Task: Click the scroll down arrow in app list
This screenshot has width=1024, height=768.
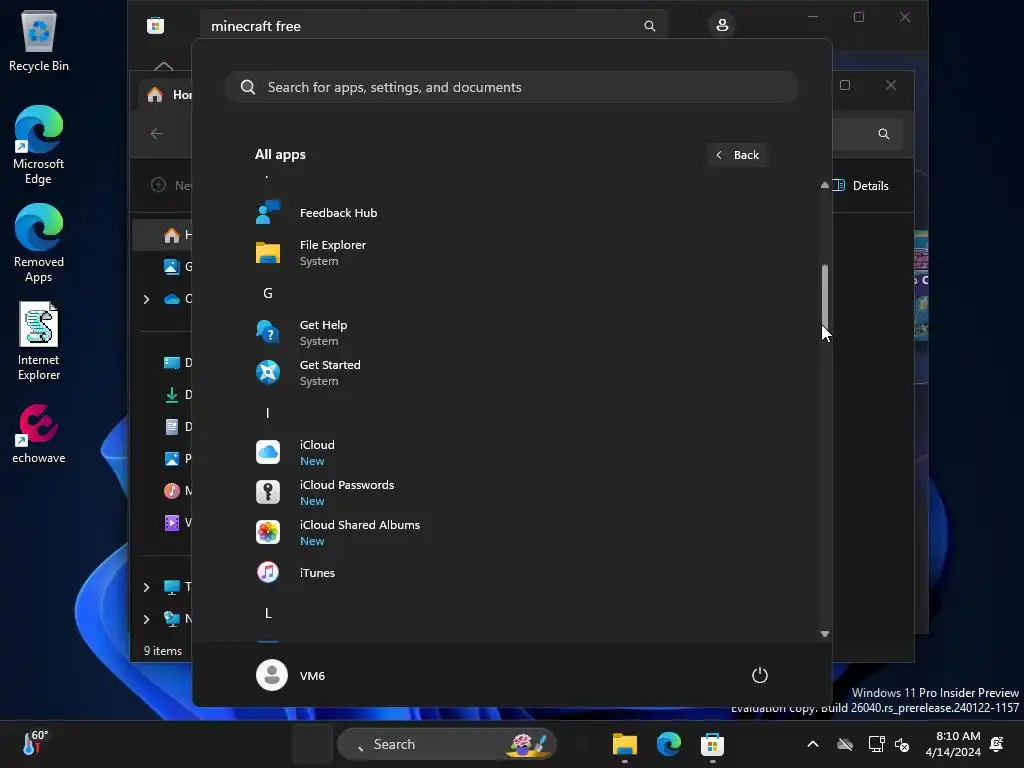Action: [x=825, y=633]
